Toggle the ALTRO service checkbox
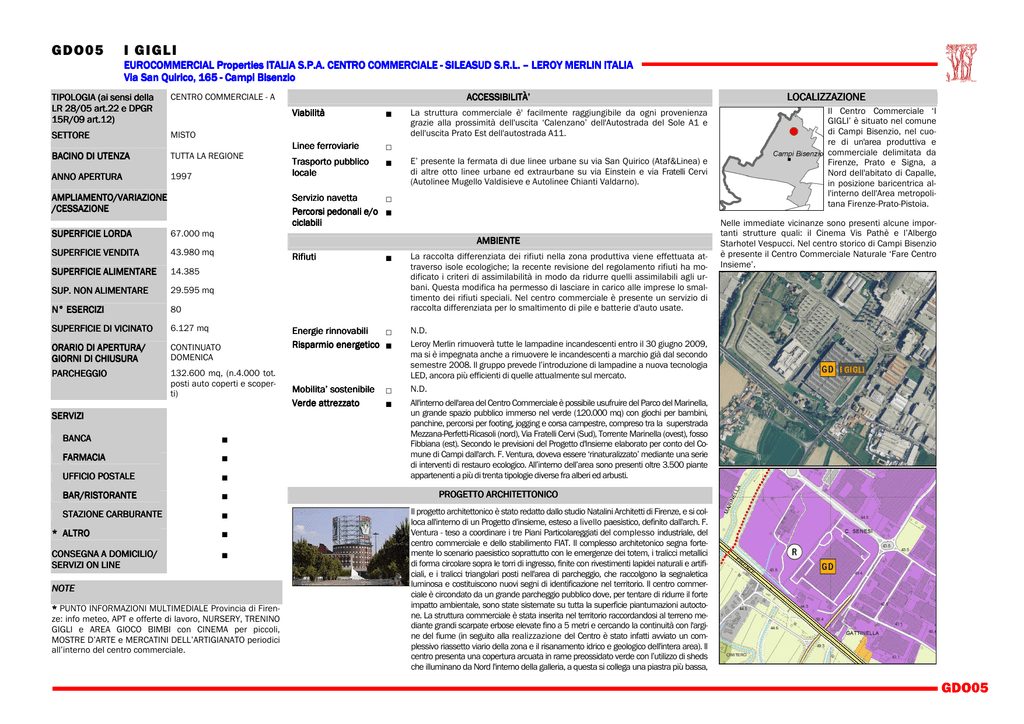Screen dimensions: 1024x724 225,535
